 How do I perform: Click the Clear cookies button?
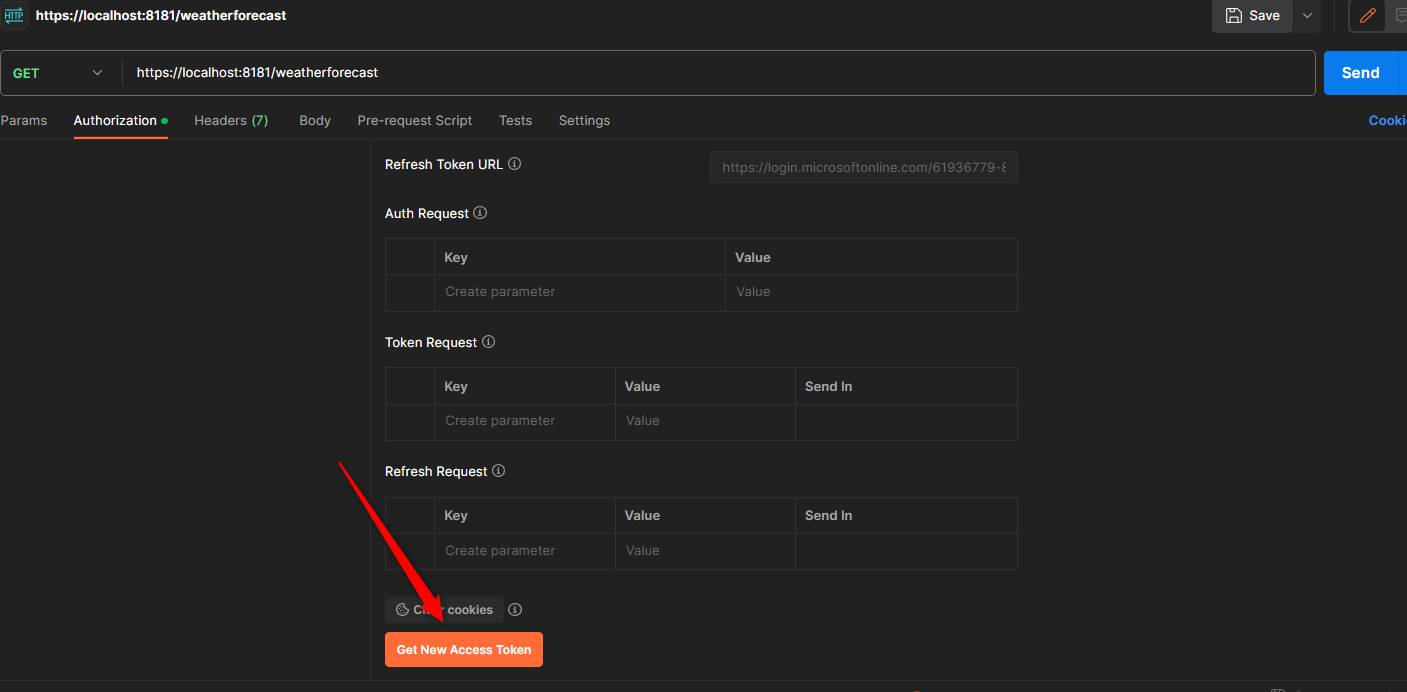coord(445,610)
